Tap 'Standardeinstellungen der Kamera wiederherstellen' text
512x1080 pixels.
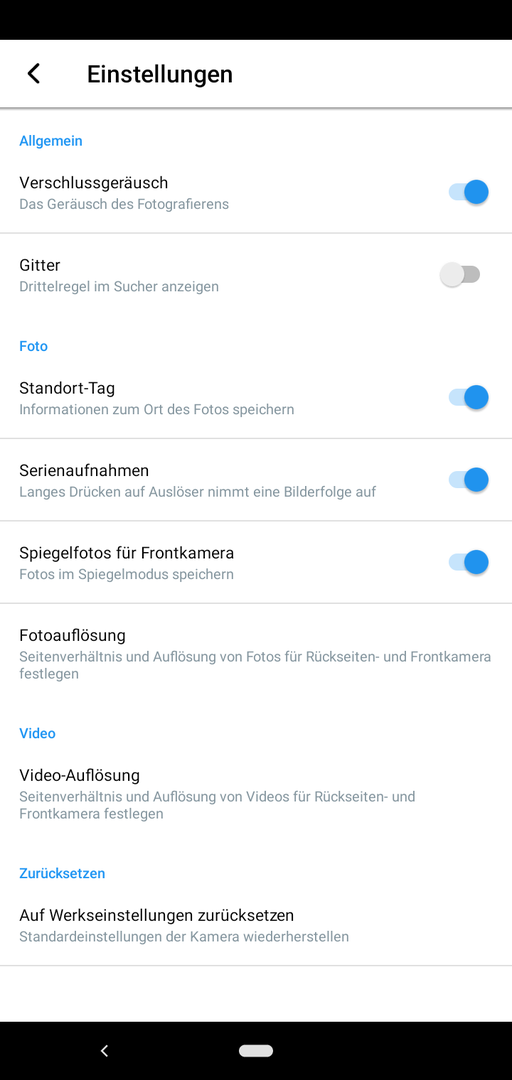[x=184, y=937]
